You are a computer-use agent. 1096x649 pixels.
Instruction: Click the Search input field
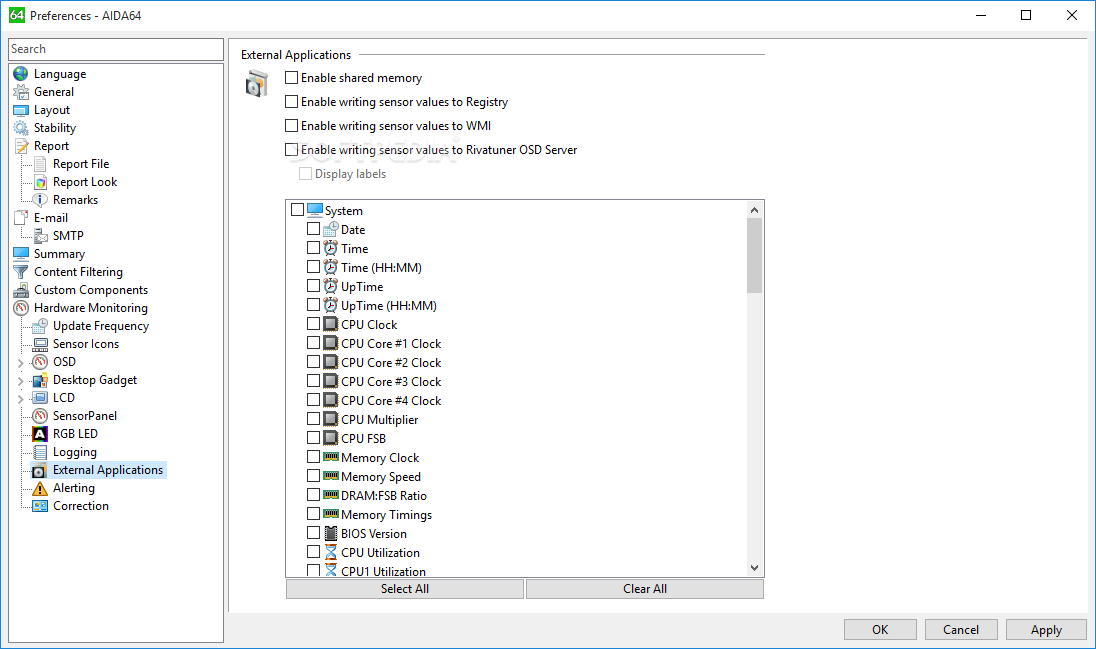pyautogui.click(x=116, y=49)
